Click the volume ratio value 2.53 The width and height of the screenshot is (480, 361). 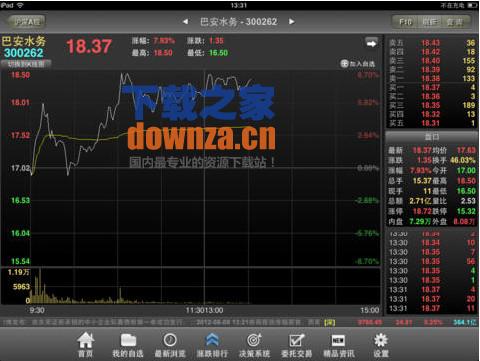tap(468, 201)
